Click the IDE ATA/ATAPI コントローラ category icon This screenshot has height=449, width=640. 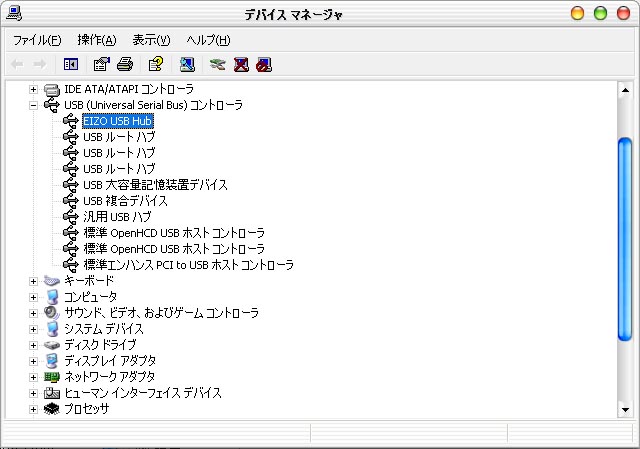[x=51, y=89]
